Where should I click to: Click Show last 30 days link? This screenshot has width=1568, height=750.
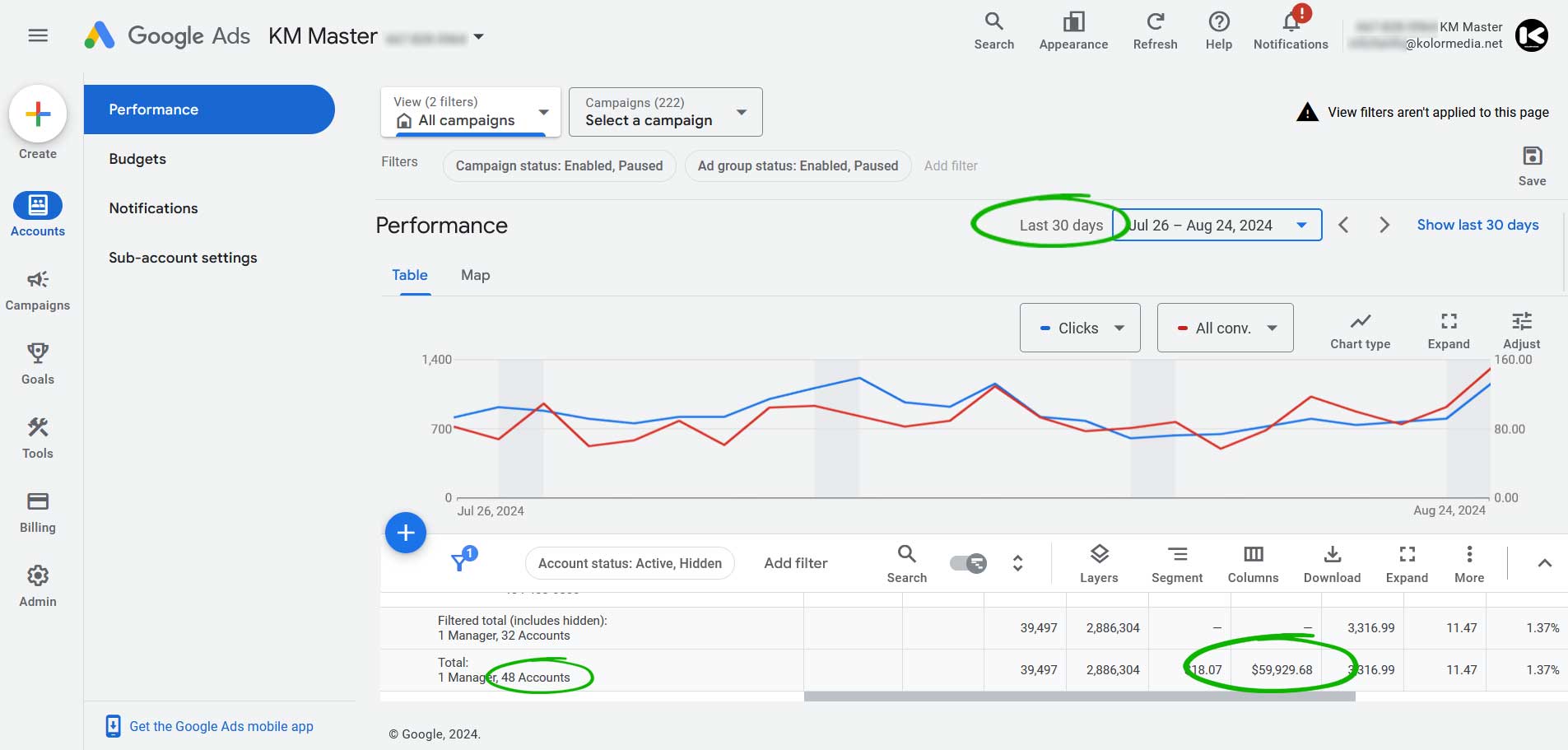coord(1477,225)
